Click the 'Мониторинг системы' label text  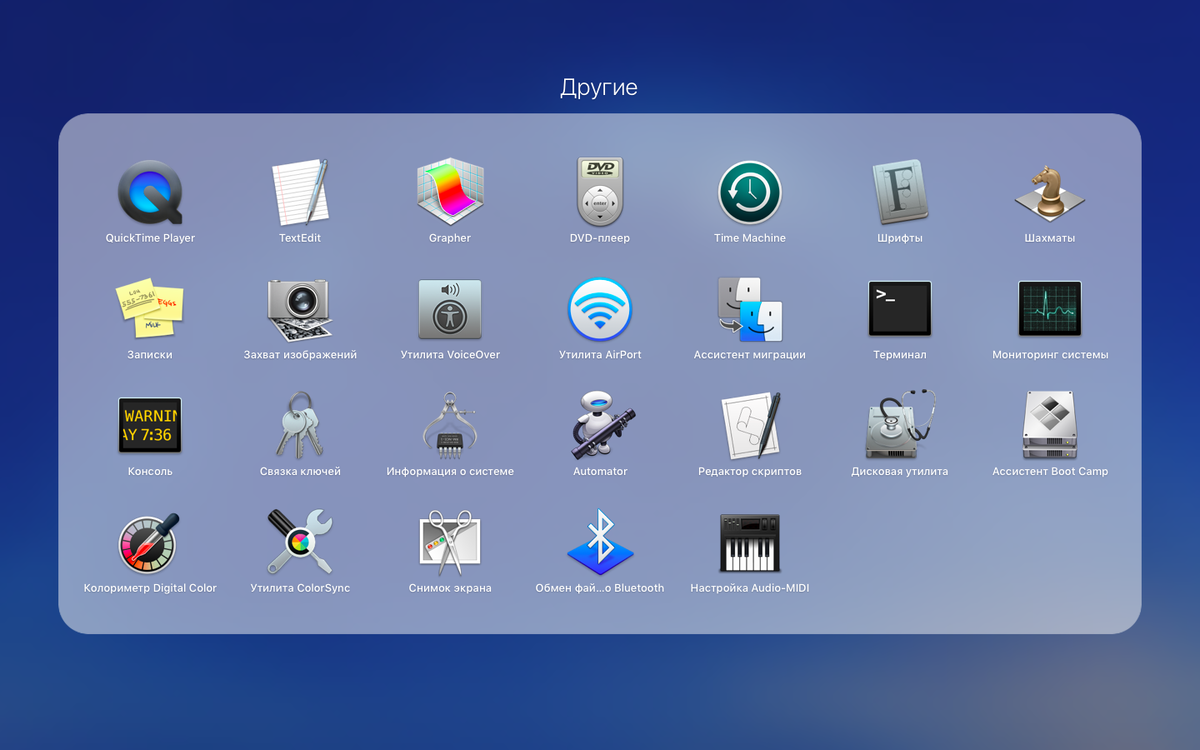[x=1050, y=355]
